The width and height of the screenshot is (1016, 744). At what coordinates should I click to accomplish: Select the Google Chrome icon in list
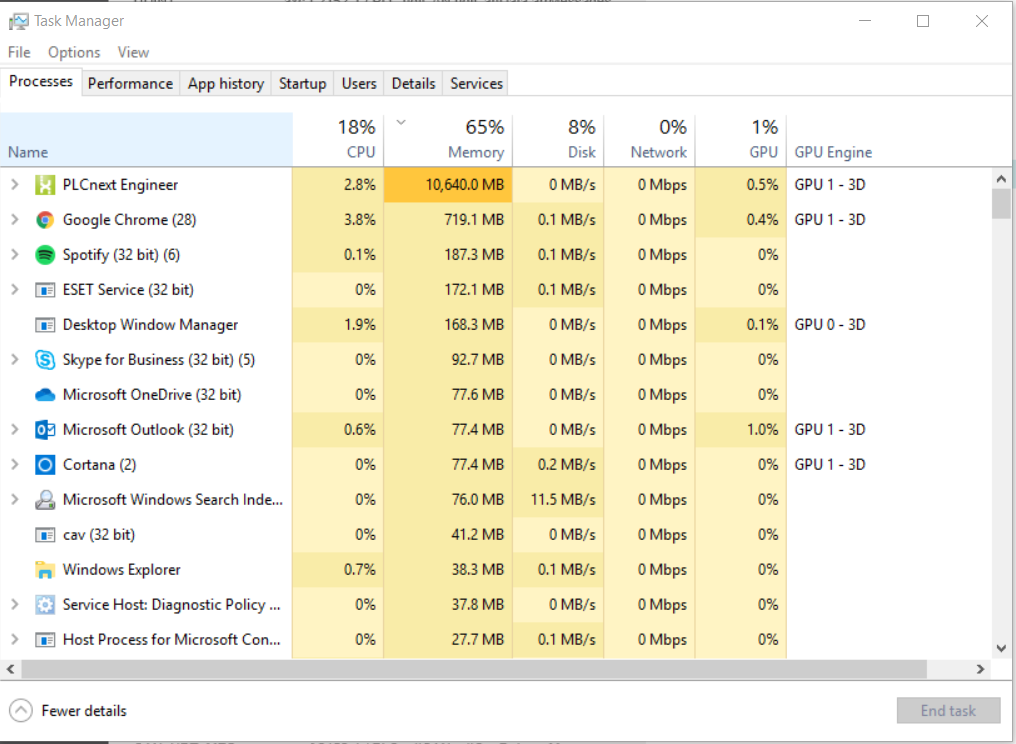coord(45,220)
